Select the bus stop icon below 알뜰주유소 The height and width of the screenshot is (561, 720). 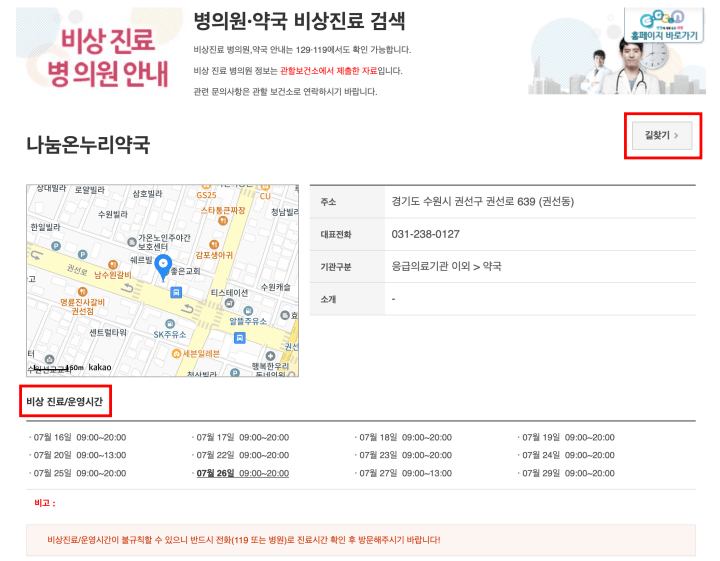click(239, 338)
